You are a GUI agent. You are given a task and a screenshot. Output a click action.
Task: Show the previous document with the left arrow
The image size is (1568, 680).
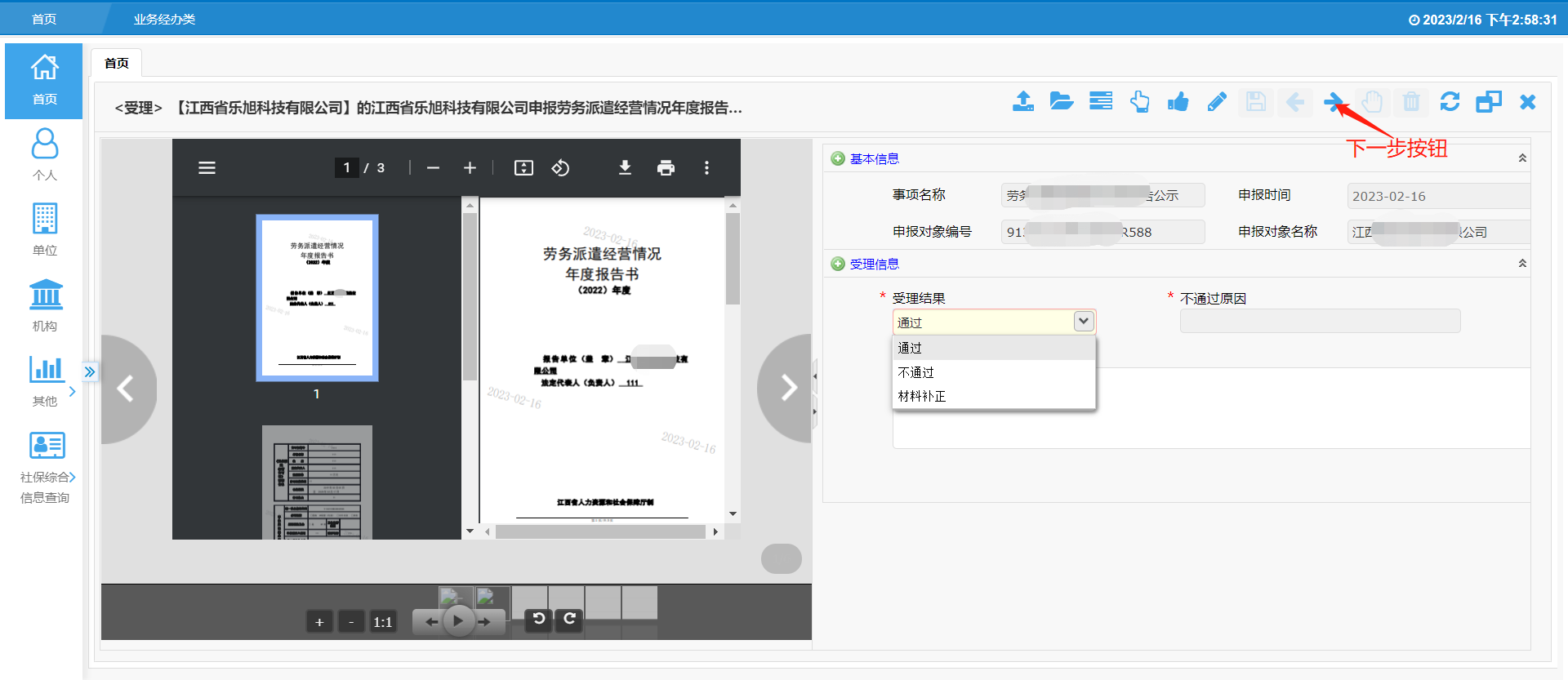pos(126,389)
